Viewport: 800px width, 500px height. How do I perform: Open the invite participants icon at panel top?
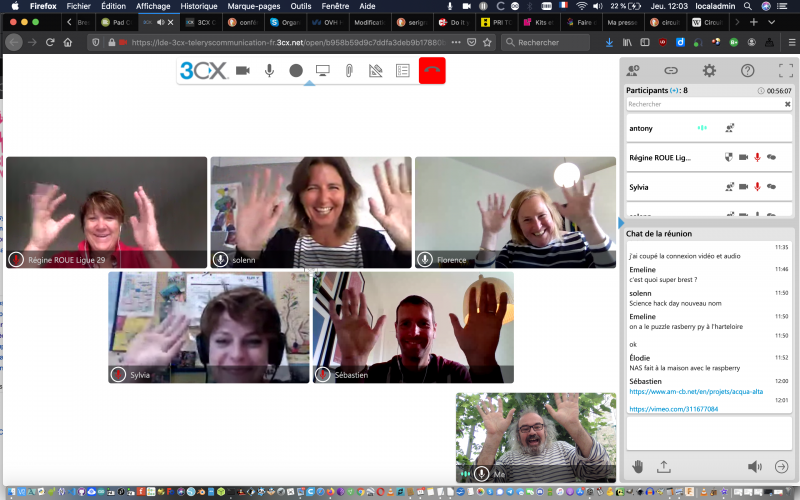(632, 71)
